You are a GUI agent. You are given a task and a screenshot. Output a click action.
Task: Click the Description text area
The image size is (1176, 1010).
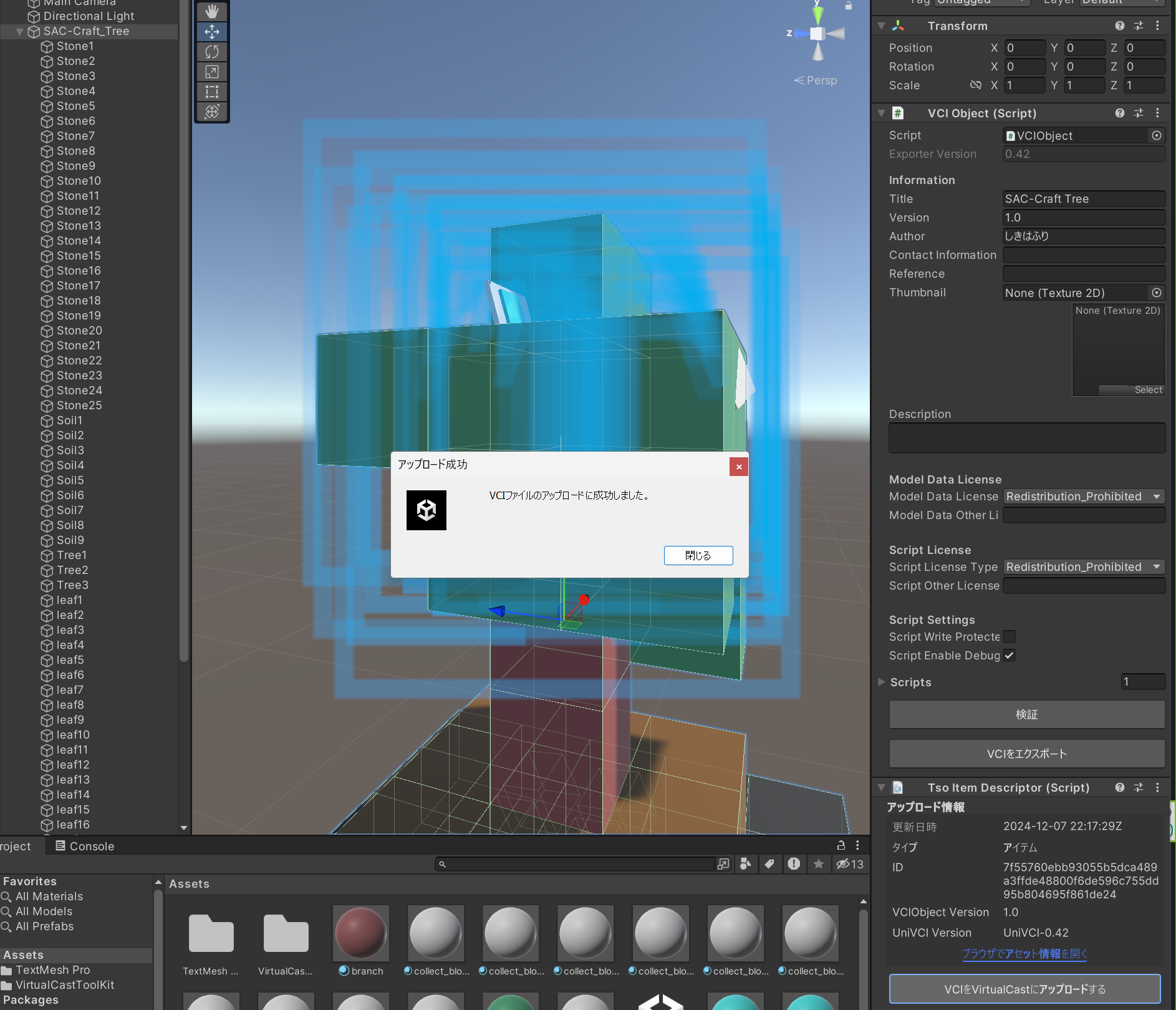coord(1027,438)
